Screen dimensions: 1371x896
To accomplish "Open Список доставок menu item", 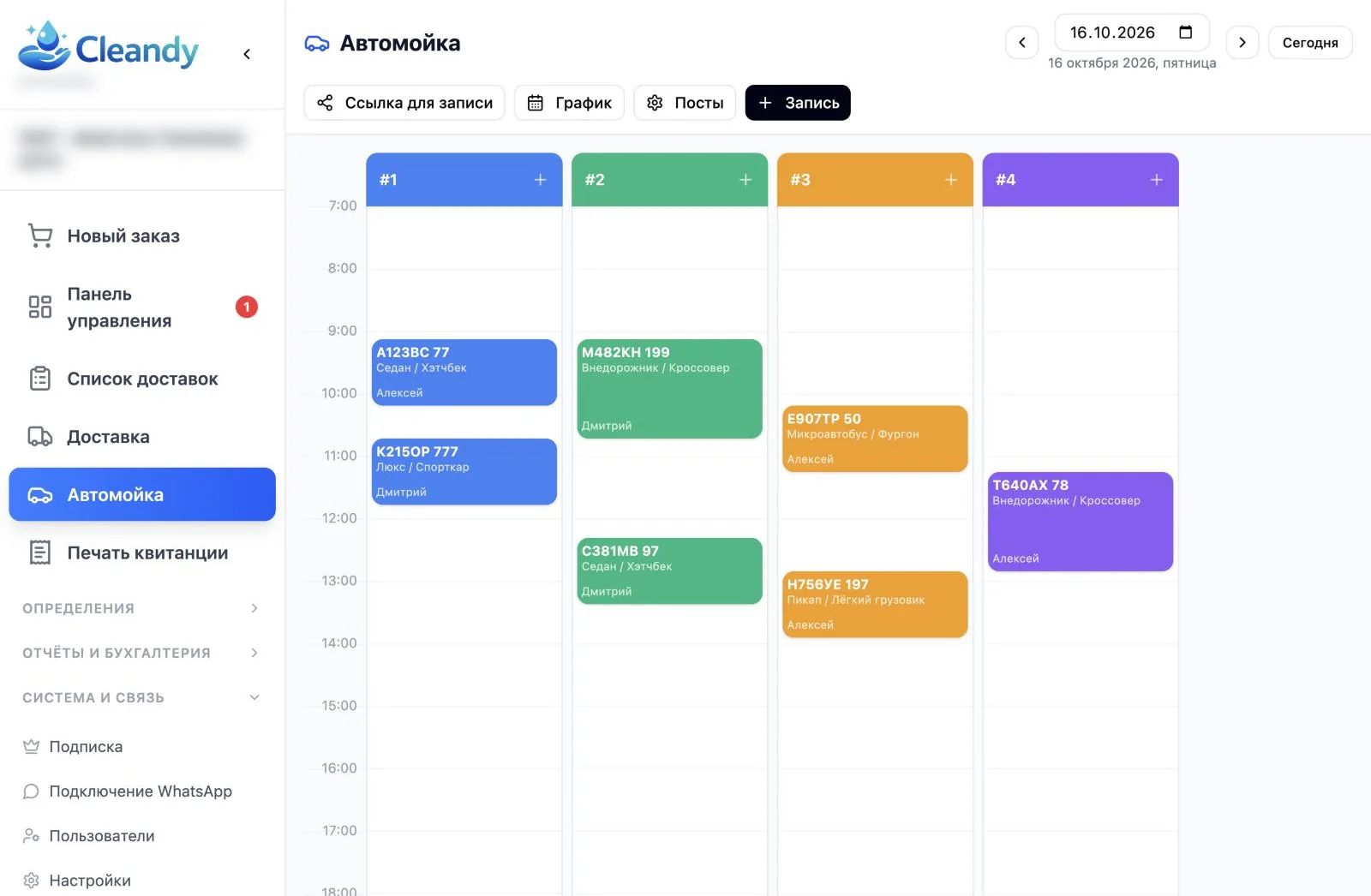I will pos(142,379).
